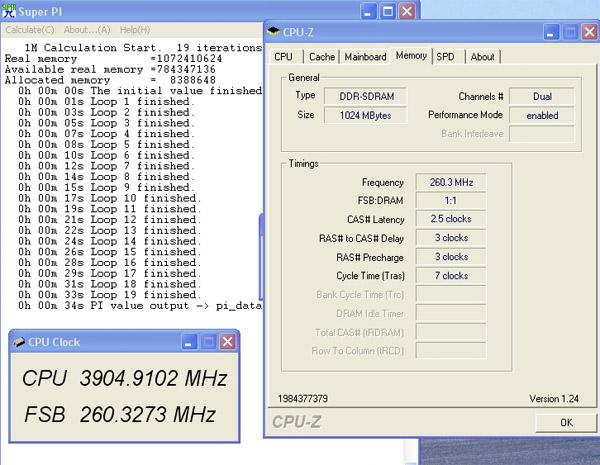Maximize the Super PI window

tap(387, 12)
